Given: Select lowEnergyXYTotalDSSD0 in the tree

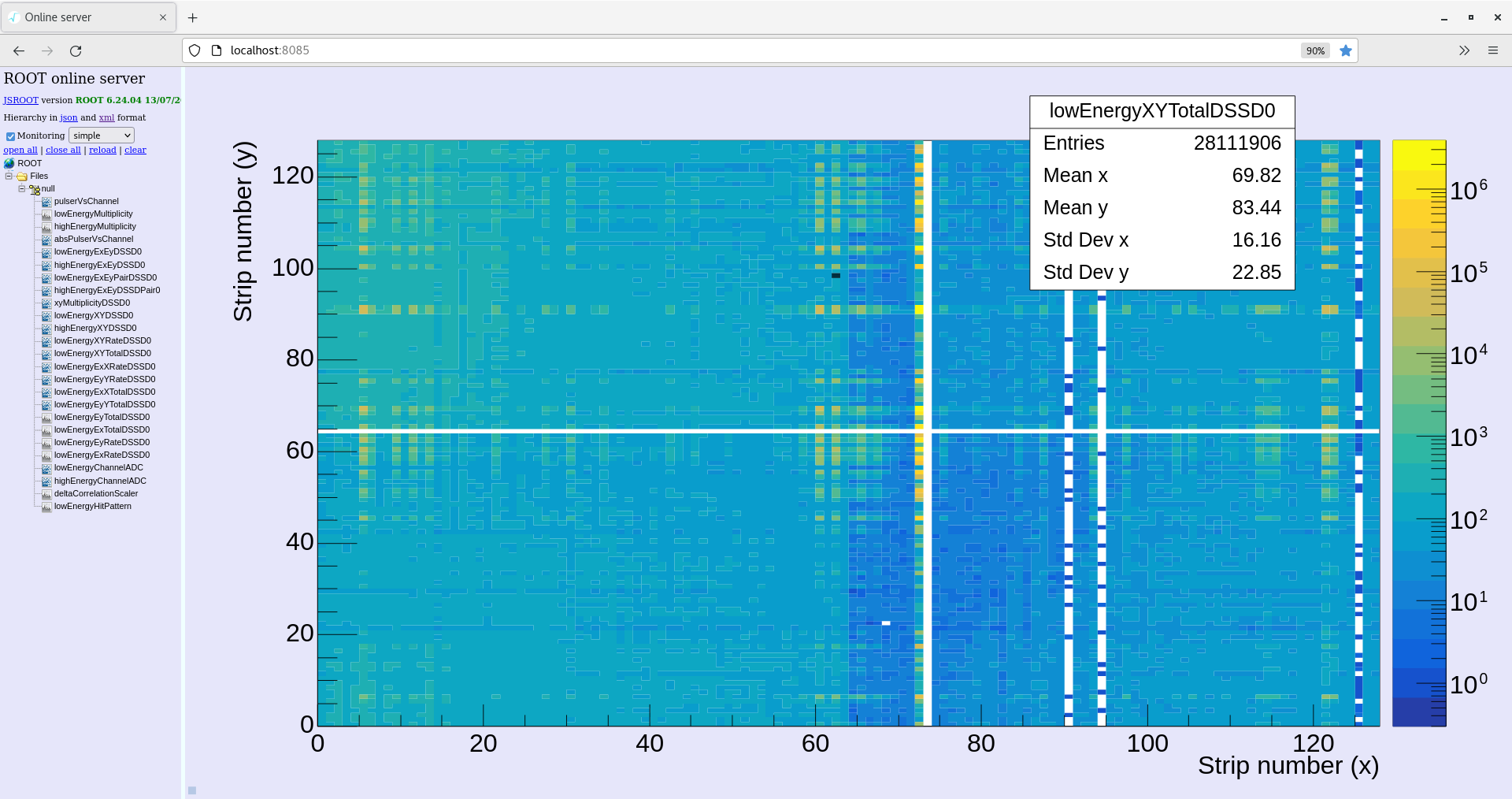Looking at the screenshot, I should (102, 353).
